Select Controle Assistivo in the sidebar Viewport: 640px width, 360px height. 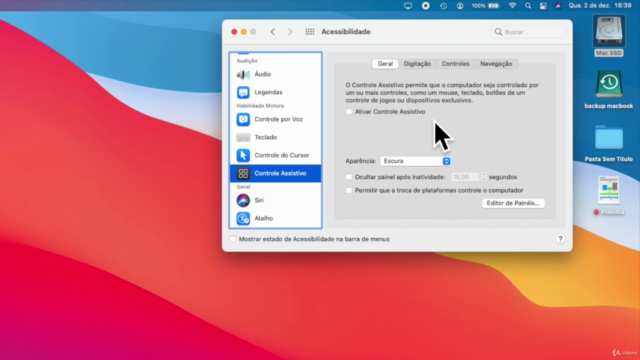point(275,173)
